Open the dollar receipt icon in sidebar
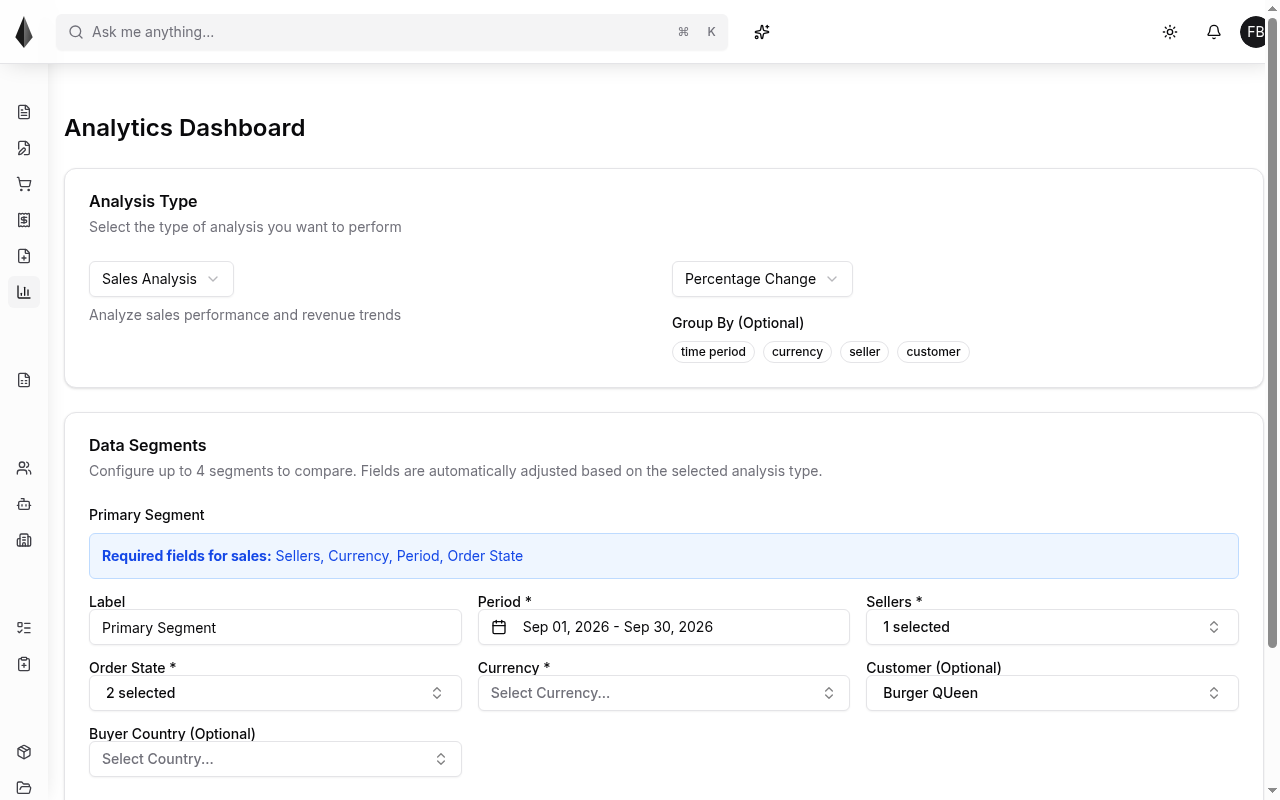The width and height of the screenshot is (1280, 800). pyautogui.click(x=24, y=220)
